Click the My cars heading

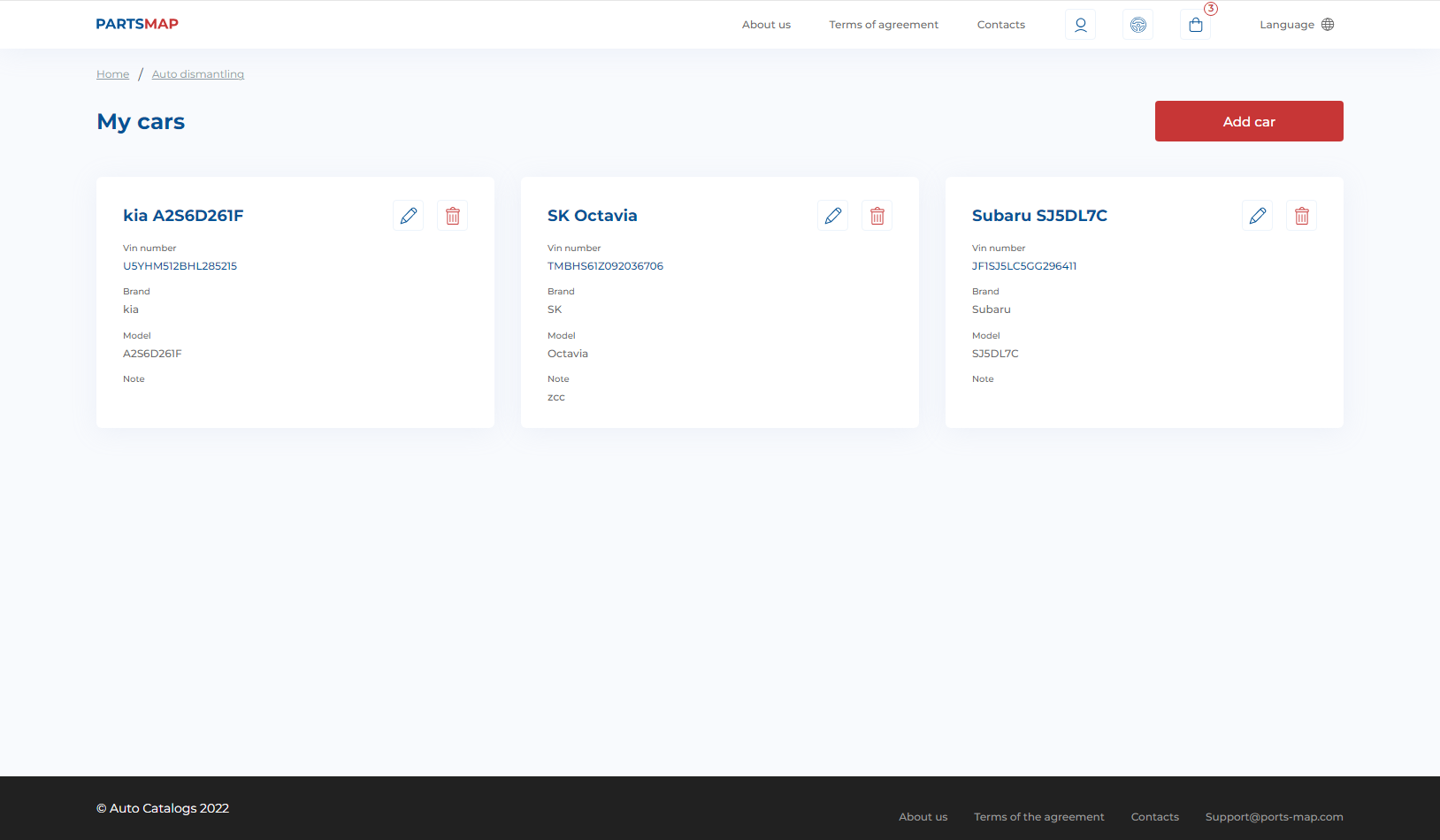(141, 122)
